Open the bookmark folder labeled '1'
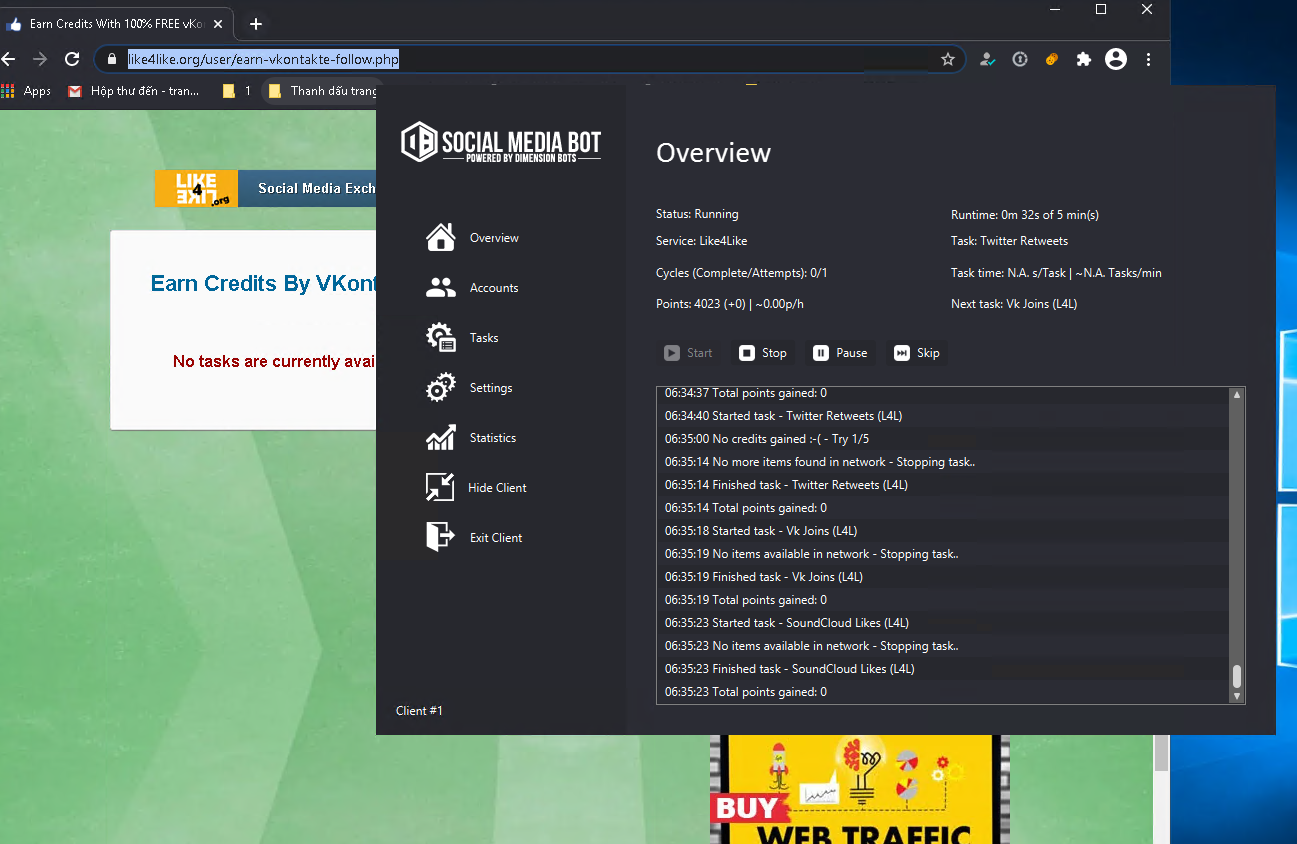The width and height of the screenshot is (1297, 844). (237, 91)
